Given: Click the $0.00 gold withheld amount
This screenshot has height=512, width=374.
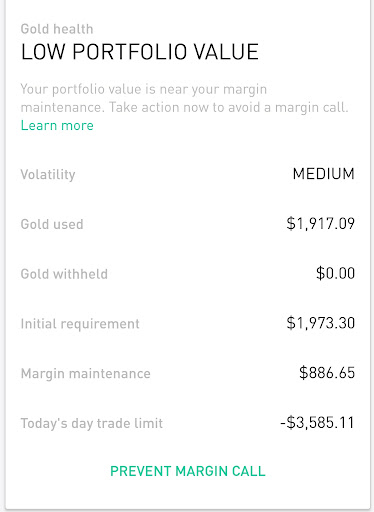Looking at the screenshot, I should click(335, 274).
